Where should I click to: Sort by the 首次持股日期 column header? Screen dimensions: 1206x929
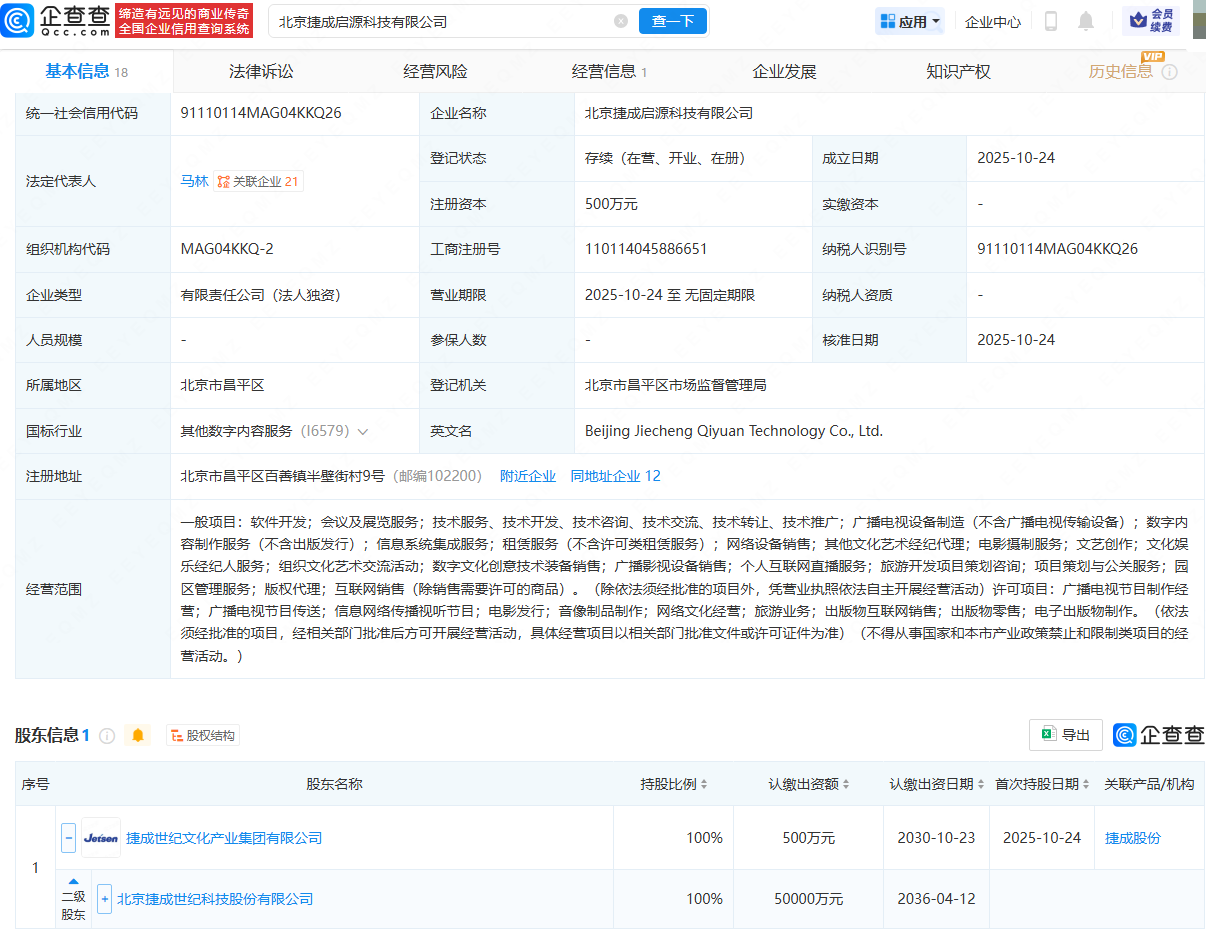tap(1042, 784)
